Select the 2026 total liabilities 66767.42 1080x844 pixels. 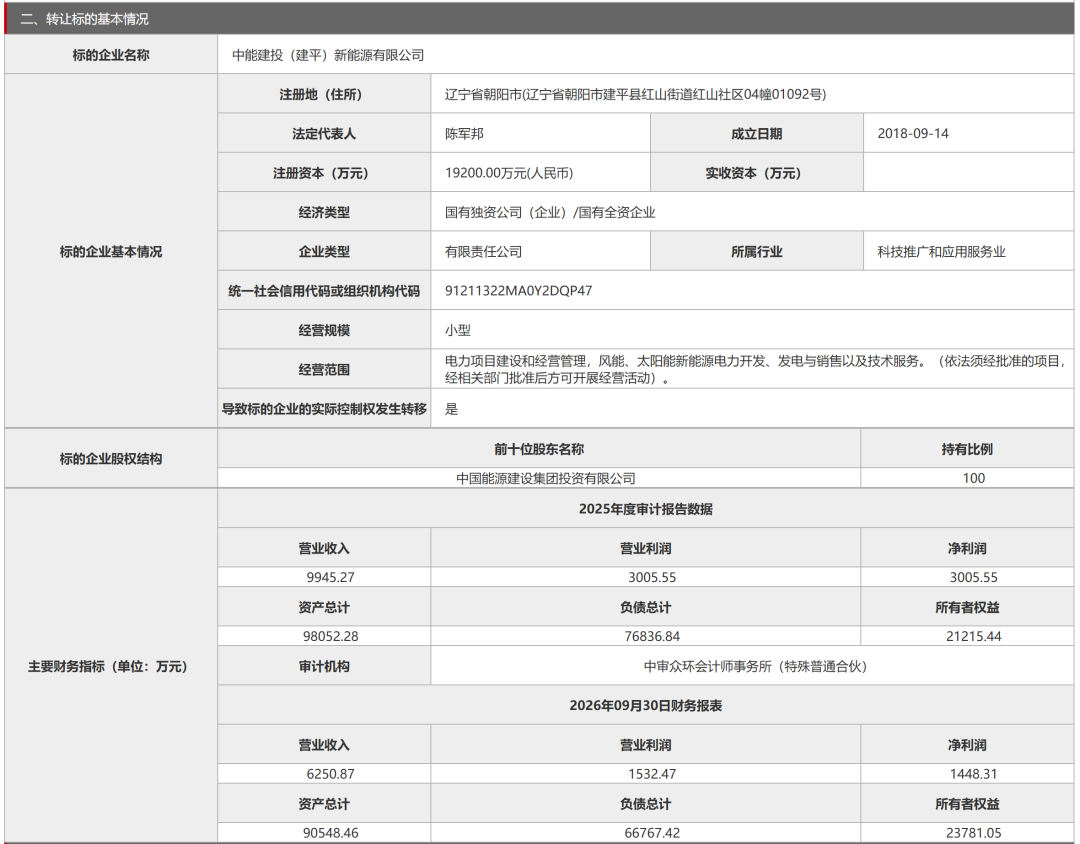(652, 833)
